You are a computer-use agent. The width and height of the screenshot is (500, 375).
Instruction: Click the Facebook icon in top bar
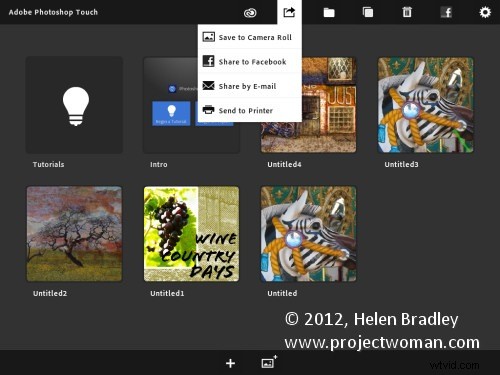(446, 13)
